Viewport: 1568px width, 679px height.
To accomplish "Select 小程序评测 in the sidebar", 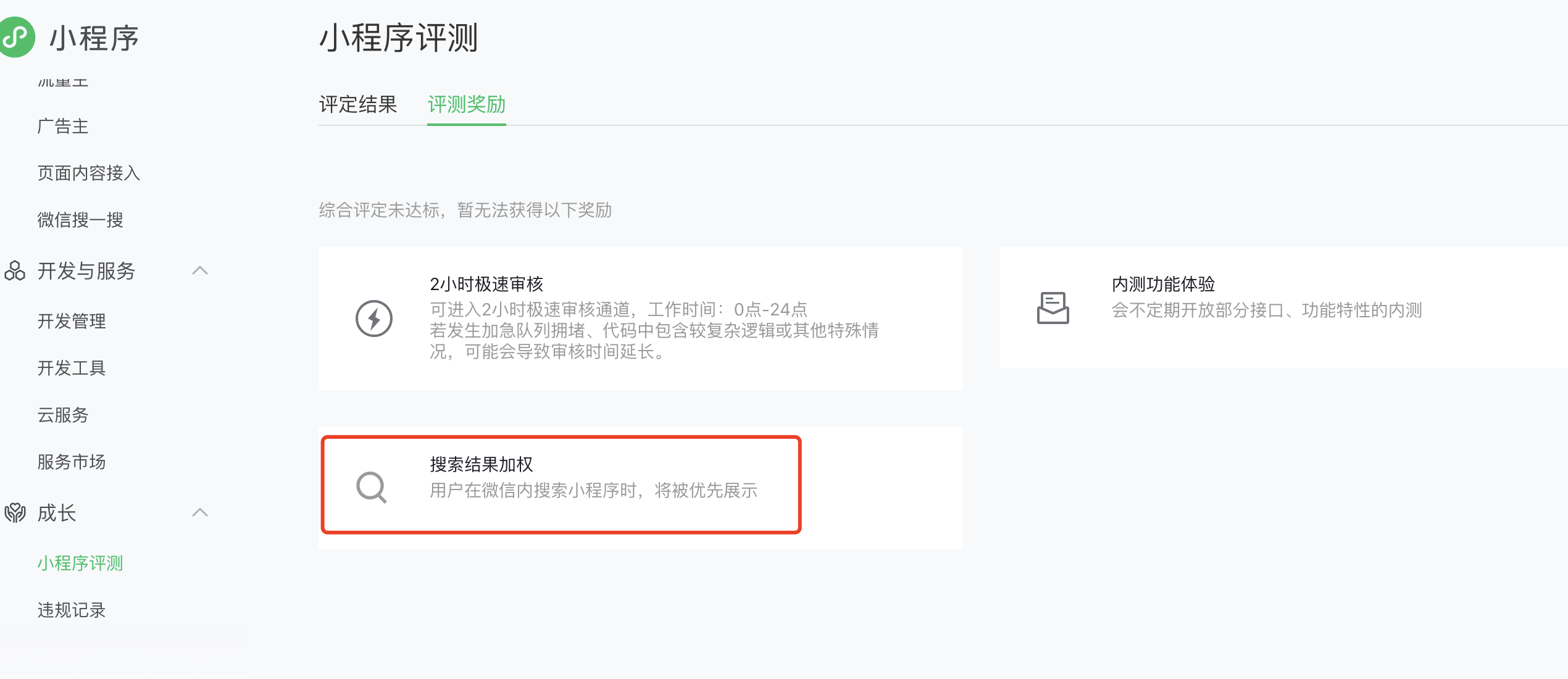I will 80,563.
